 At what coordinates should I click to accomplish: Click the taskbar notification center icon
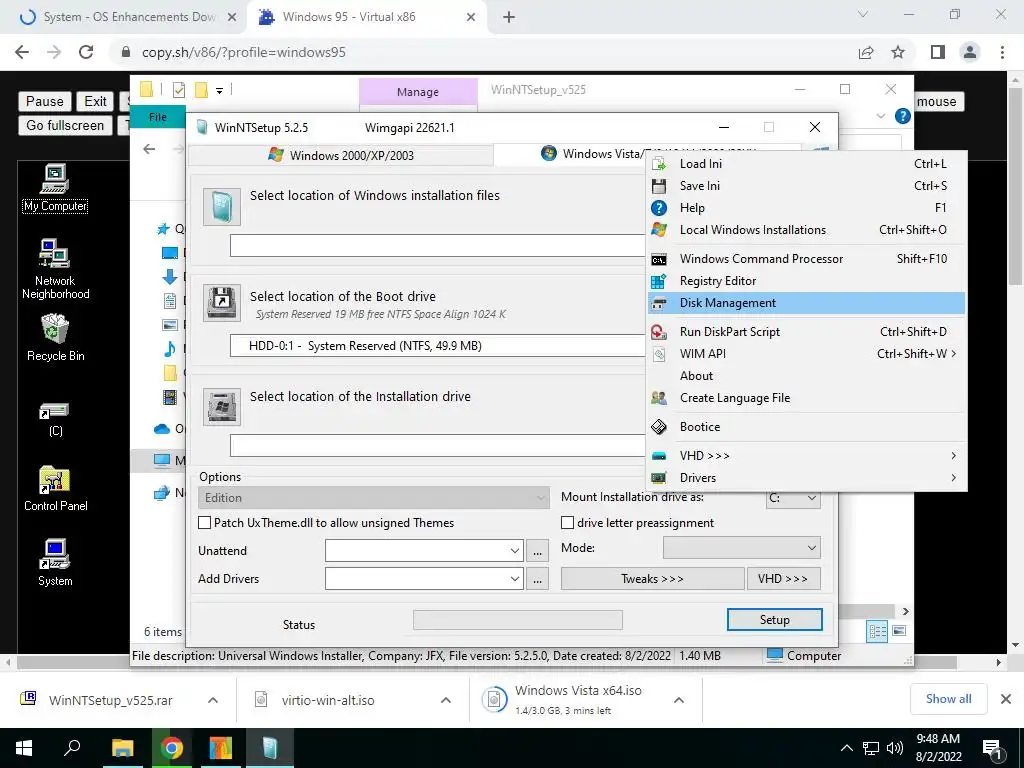[x=992, y=748]
